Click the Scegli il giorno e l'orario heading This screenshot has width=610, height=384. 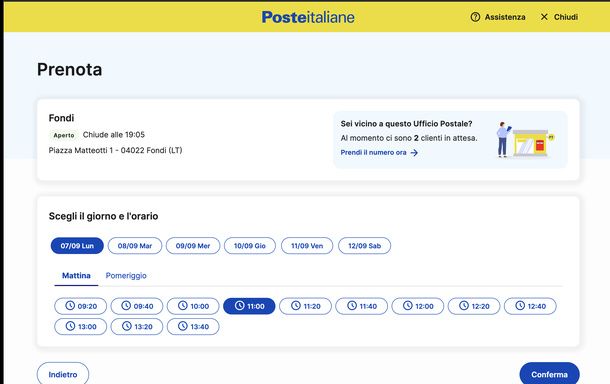click(x=103, y=216)
